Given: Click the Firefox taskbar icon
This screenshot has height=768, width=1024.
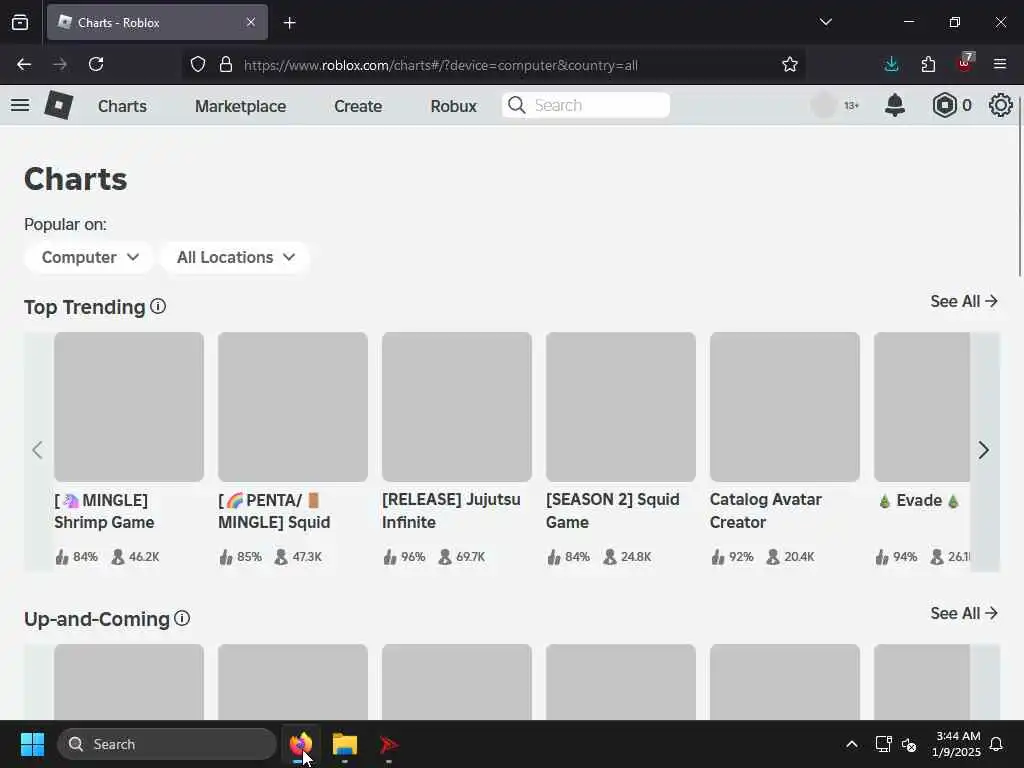Looking at the screenshot, I should pyautogui.click(x=301, y=744).
